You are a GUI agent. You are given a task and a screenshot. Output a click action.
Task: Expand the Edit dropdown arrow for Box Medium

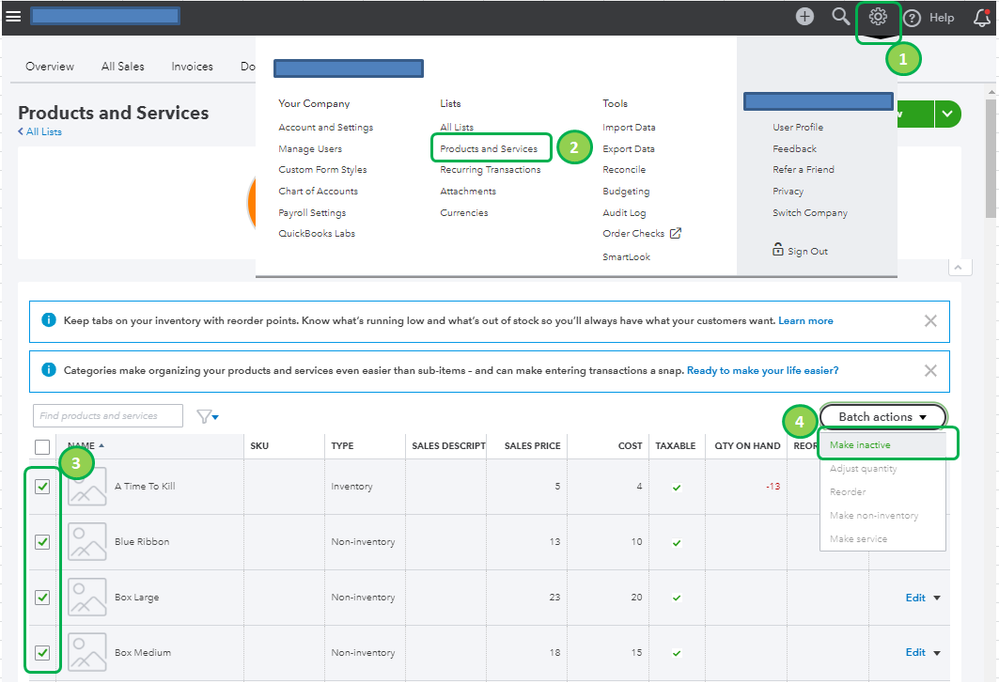937,653
